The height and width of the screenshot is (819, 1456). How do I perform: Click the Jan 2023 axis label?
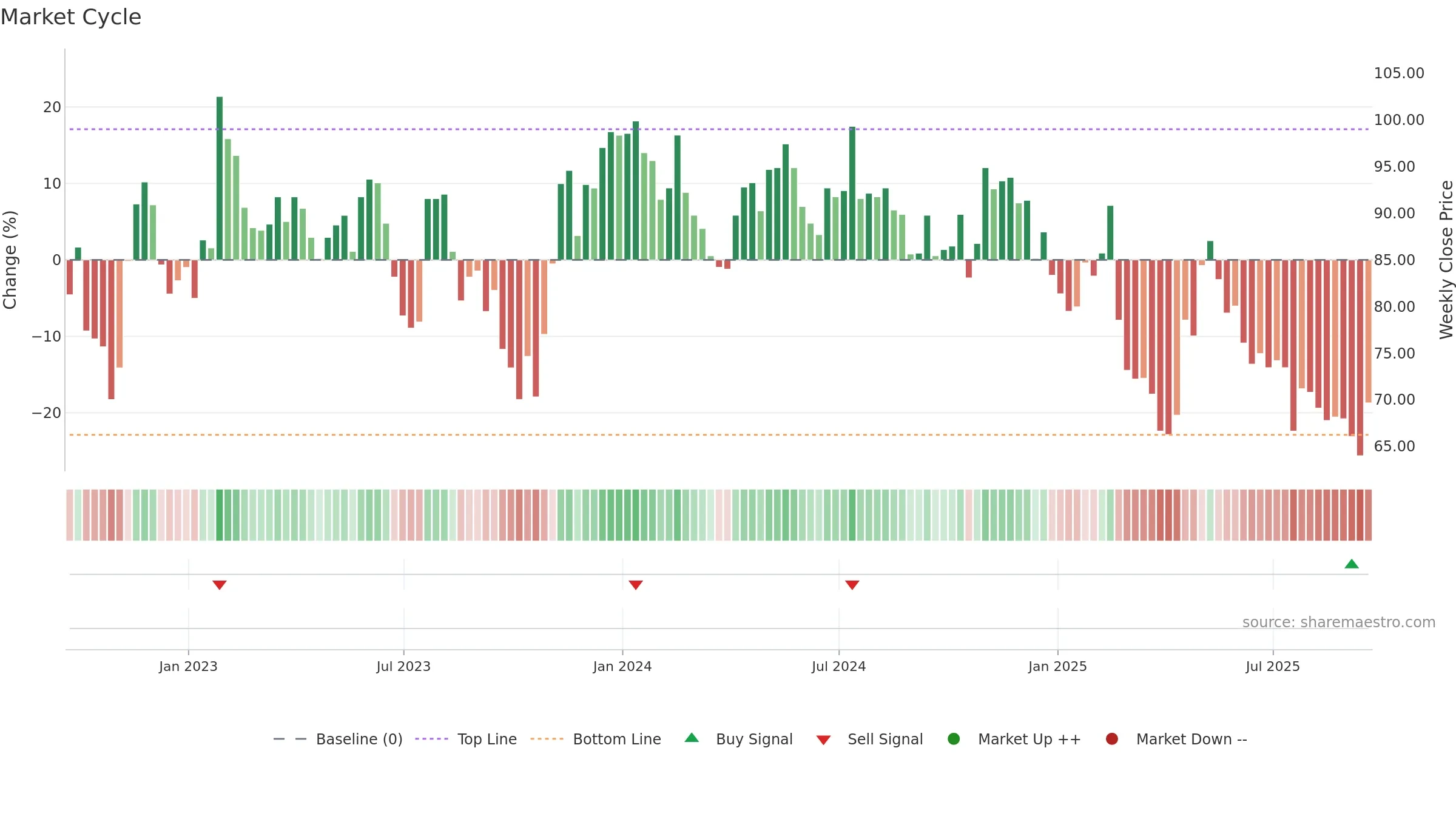coord(188,666)
